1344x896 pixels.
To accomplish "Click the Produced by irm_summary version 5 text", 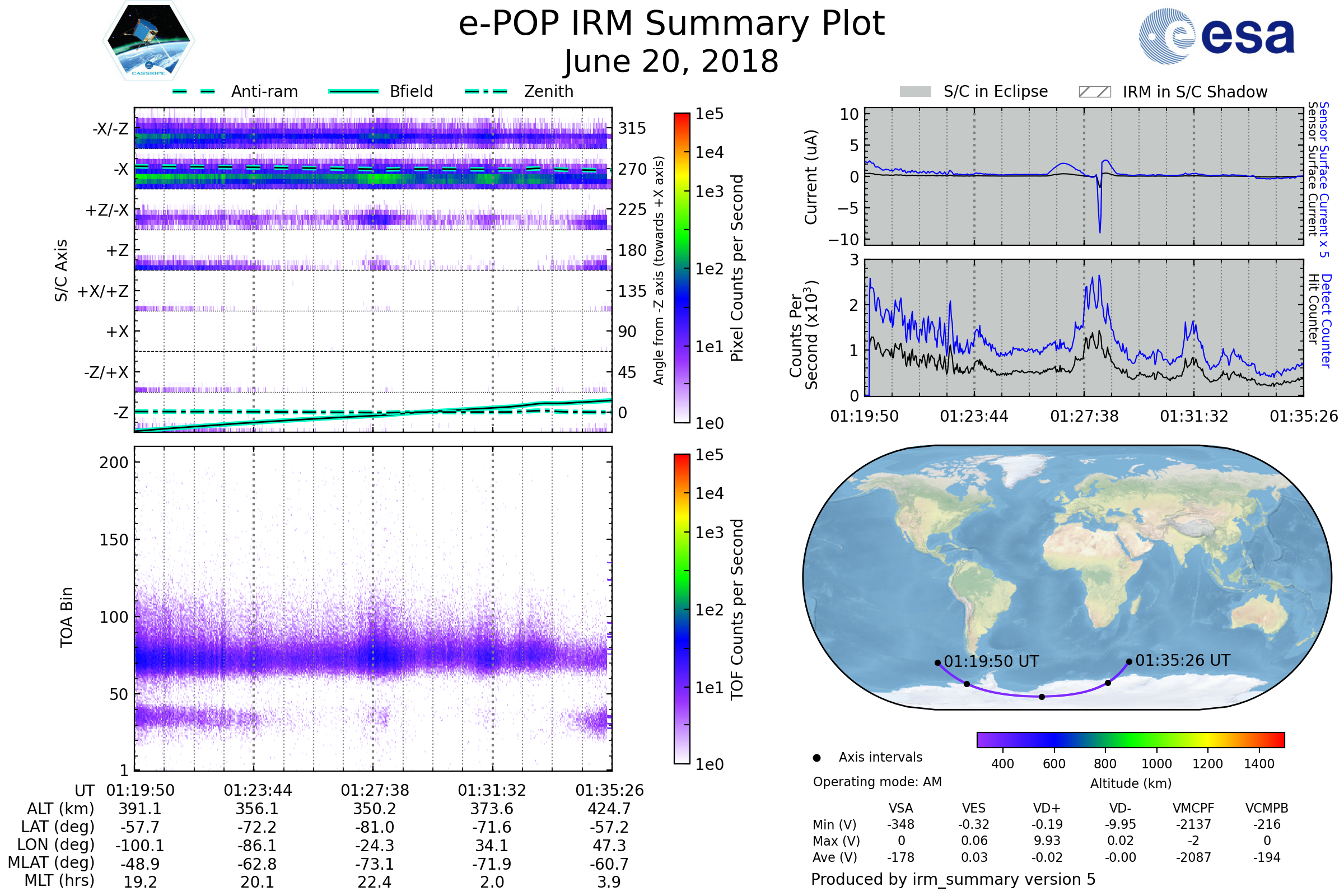I will tap(953, 879).
